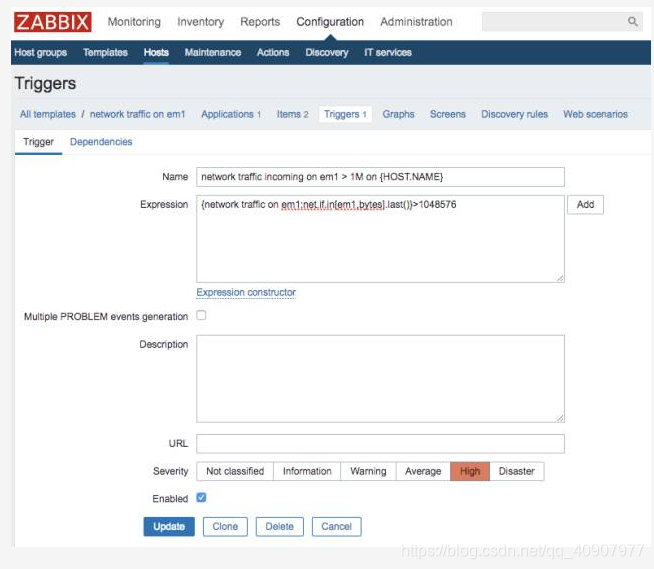Image resolution: width=654 pixels, height=569 pixels.
Task: Click the Clone button
Action: coord(225,526)
